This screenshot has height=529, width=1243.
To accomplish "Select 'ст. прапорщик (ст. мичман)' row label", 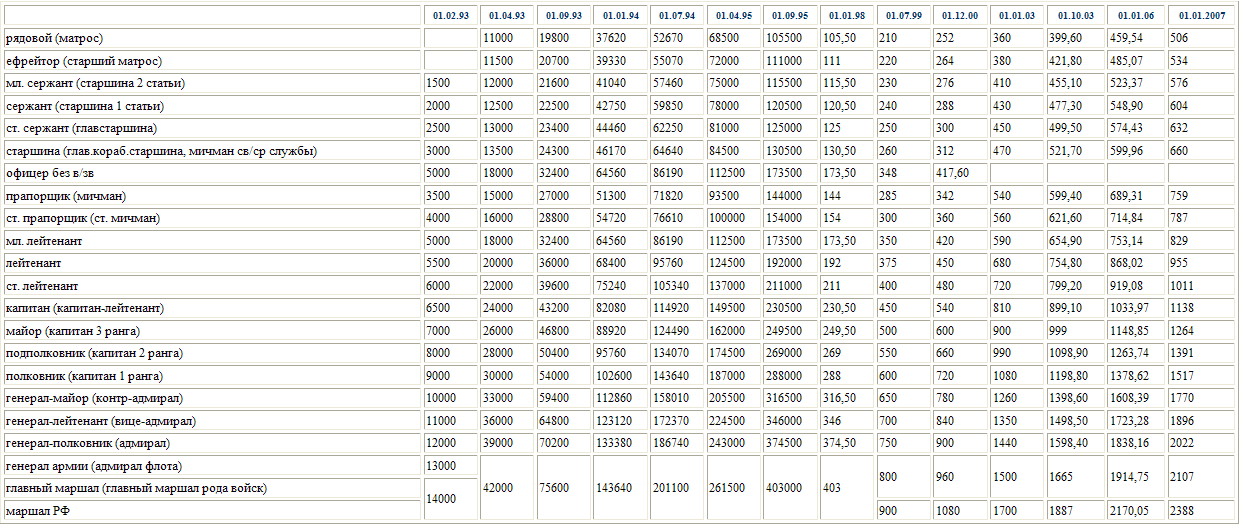I will pyautogui.click(x=84, y=218).
